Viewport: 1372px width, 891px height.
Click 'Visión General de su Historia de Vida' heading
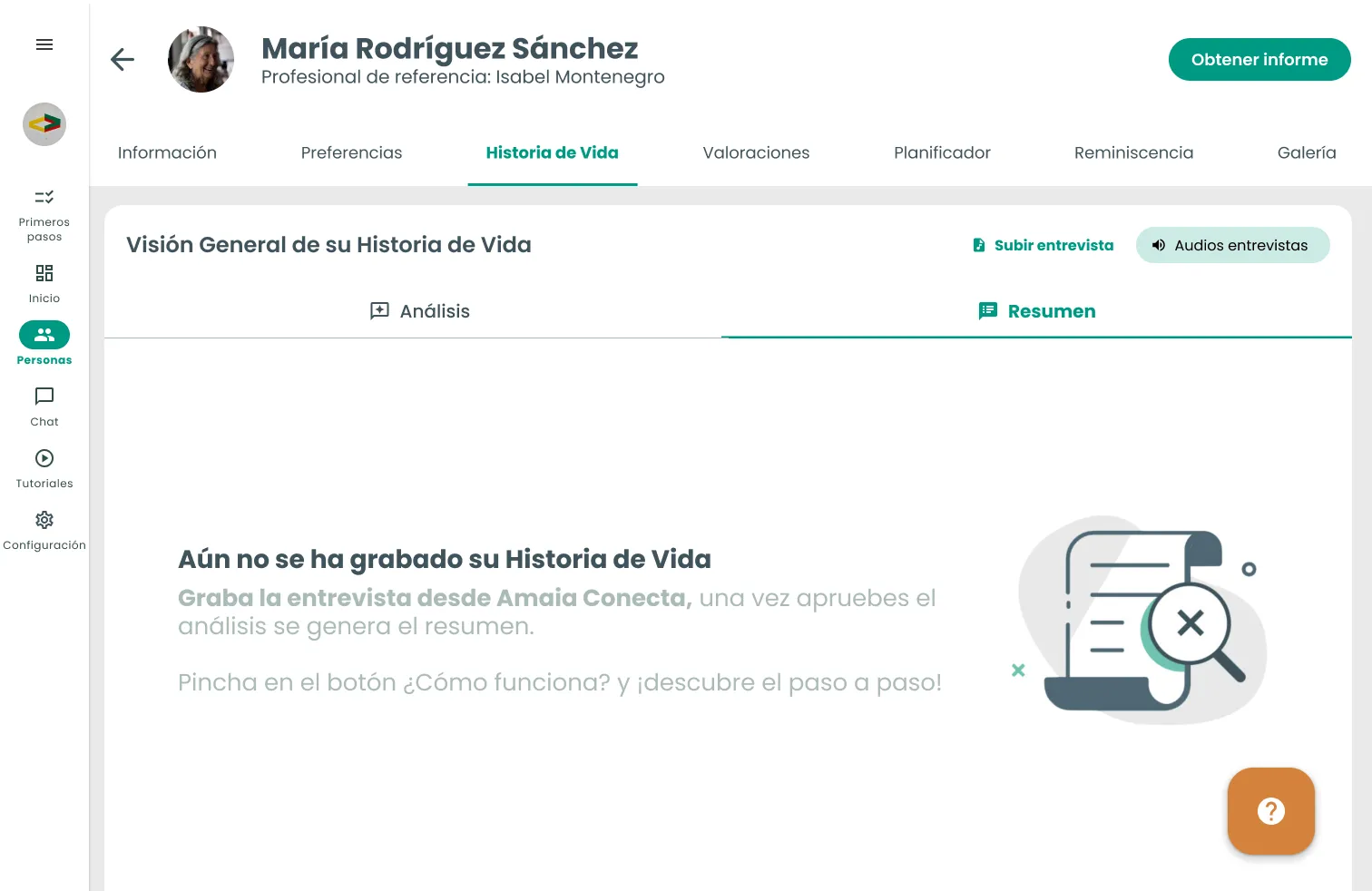(x=328, y=245)
